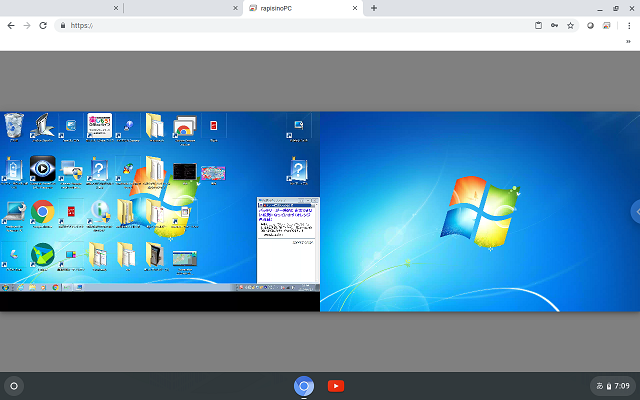Click Chrome icon in remote Windows taskbar
Image resolution: width=640 pixels, height=400 pixels.
(x=56, y=287)
